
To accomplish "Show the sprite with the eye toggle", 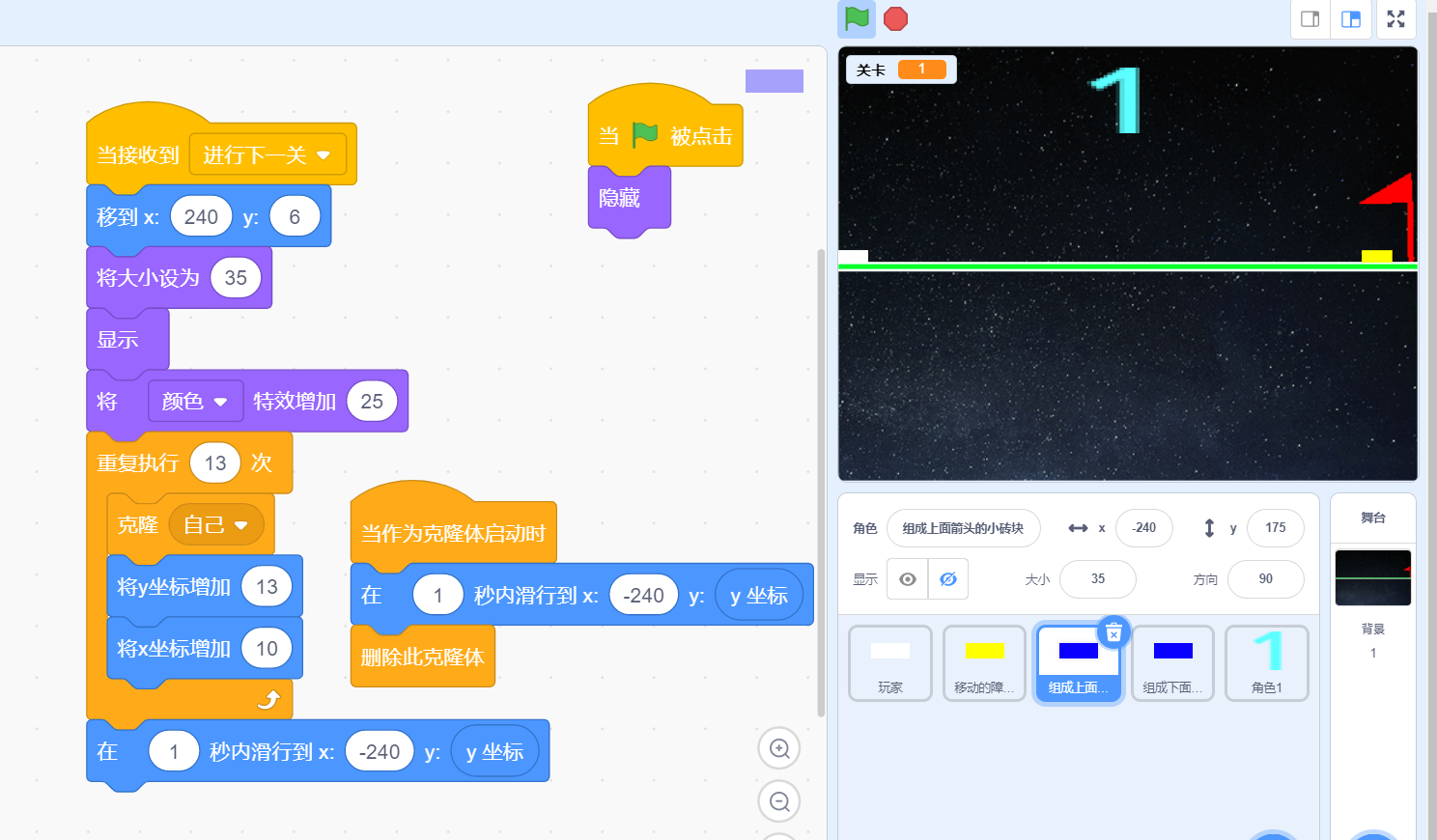I will (x=905, y=578).
